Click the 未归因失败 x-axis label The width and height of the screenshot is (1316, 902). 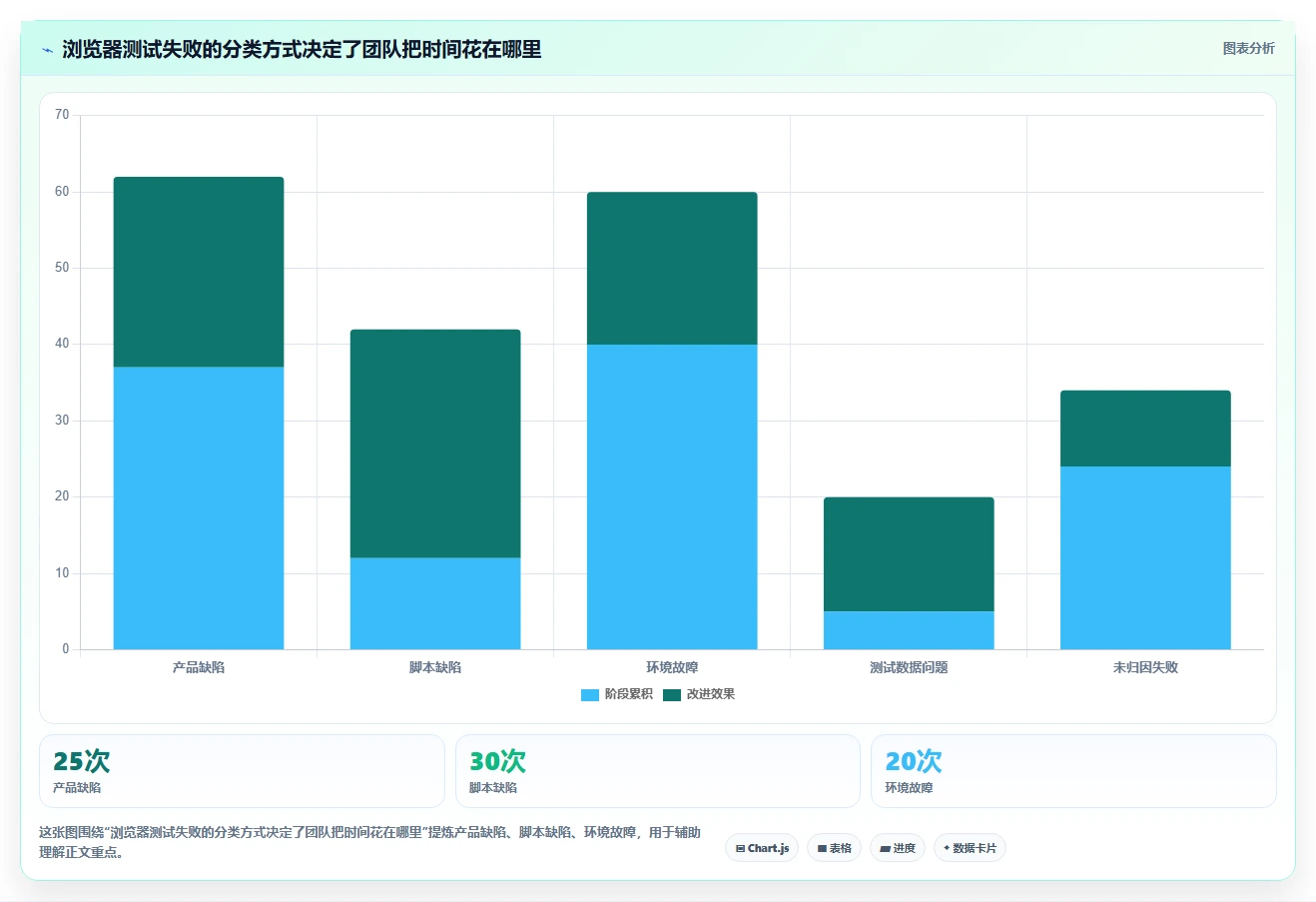(1145, 667)
